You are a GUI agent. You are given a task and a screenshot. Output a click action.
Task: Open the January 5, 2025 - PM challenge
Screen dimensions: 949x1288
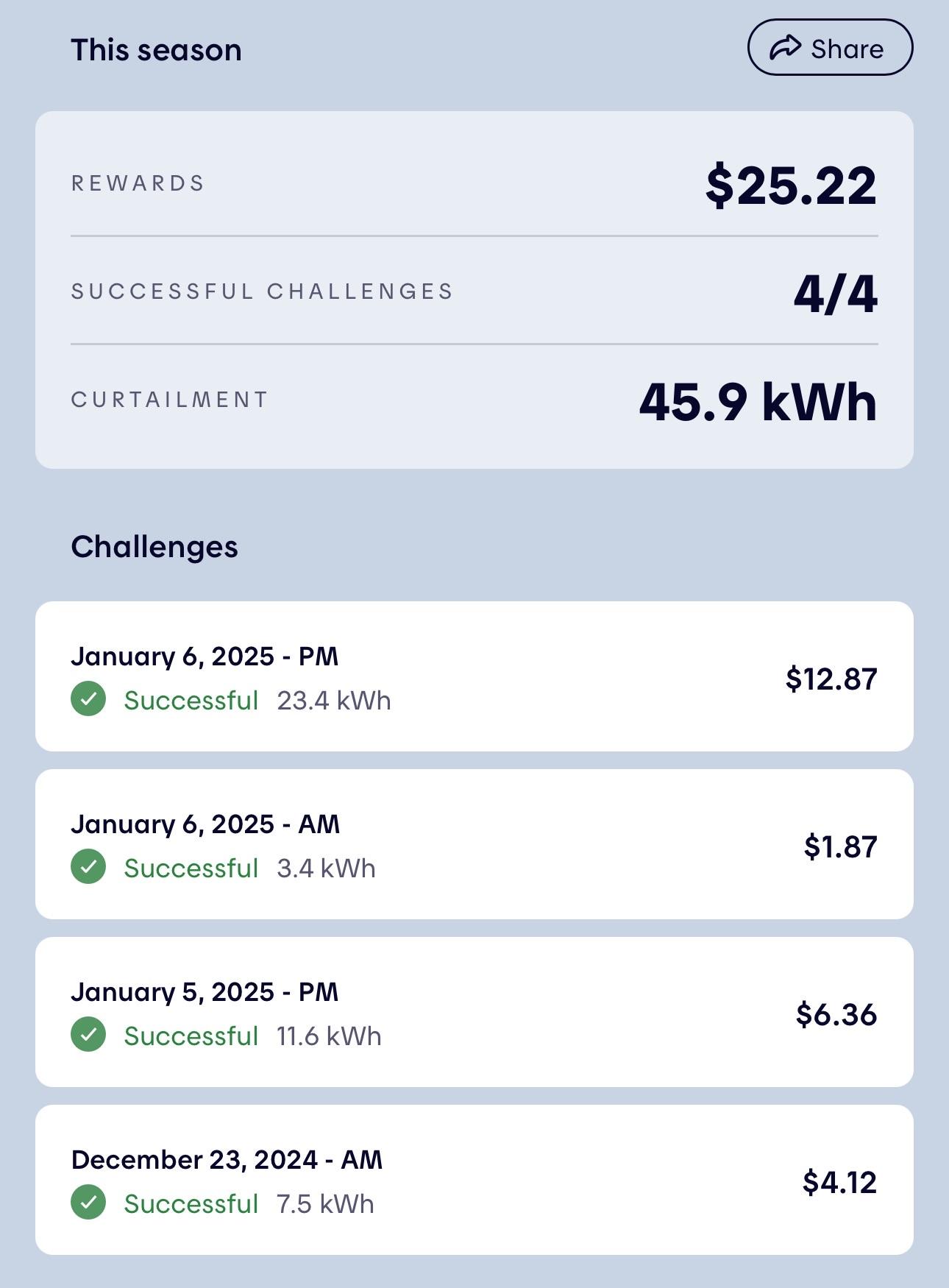[x=474, y=1012]
